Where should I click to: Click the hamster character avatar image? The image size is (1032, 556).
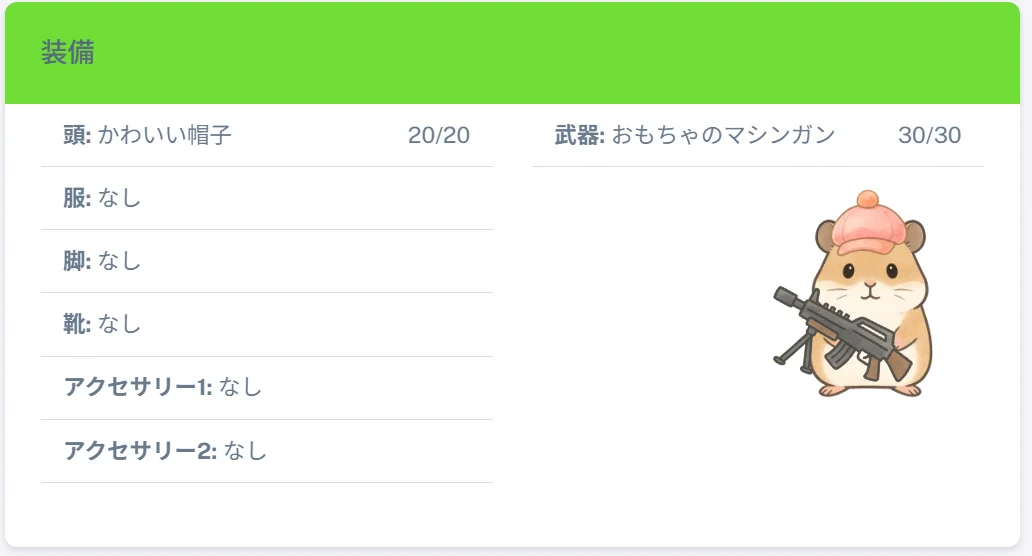[853, 293]
